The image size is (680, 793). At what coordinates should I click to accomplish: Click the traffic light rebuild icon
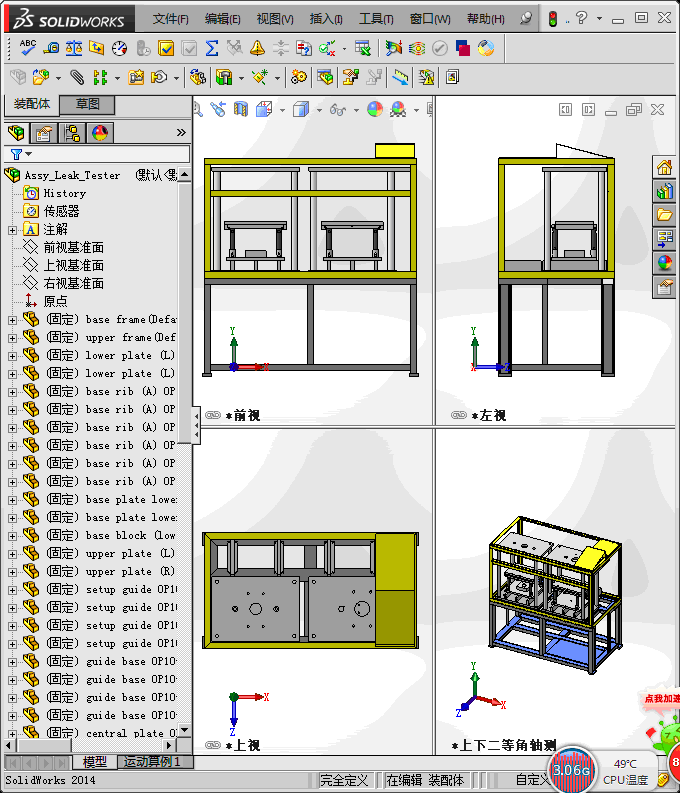(553, 19)
